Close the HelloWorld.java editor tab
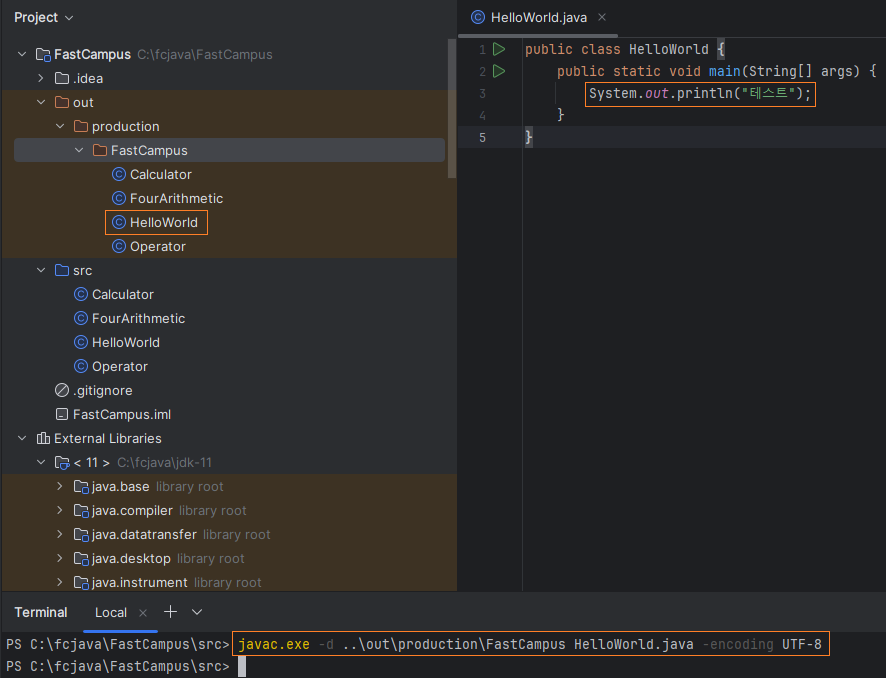886x678 pixels. point(602,18)
